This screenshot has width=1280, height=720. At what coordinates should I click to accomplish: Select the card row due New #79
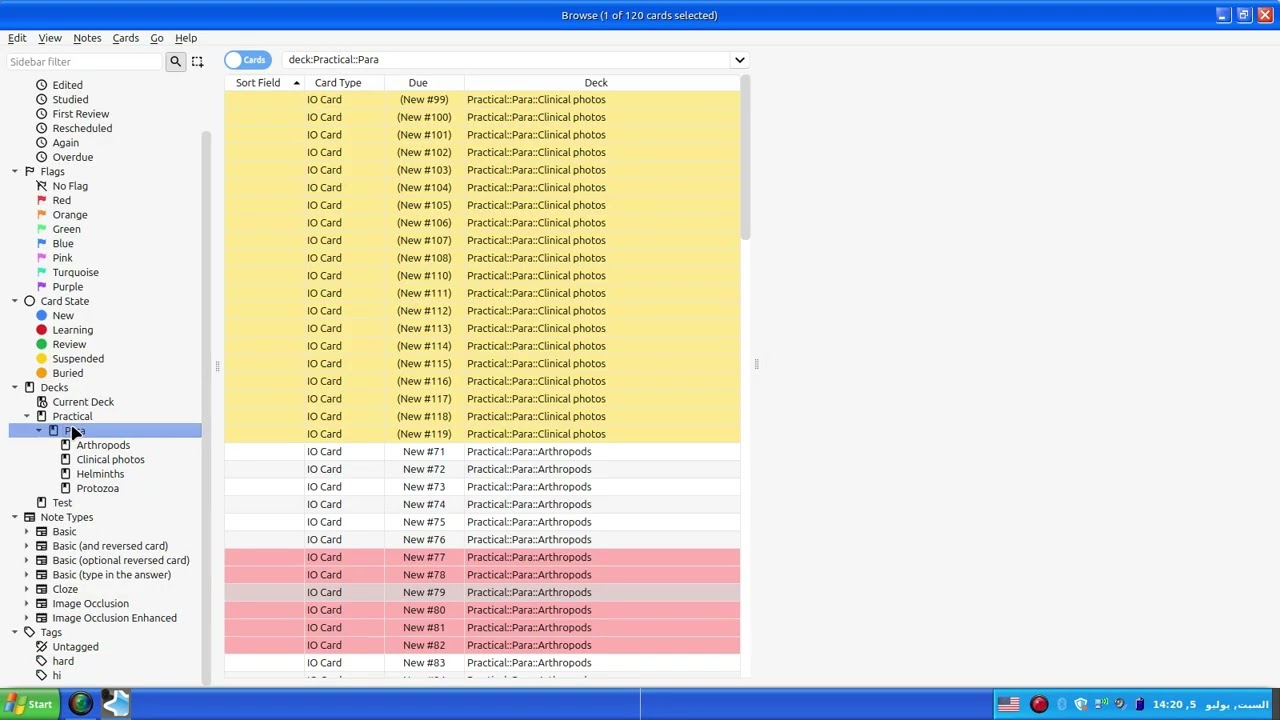click(482, 592)
